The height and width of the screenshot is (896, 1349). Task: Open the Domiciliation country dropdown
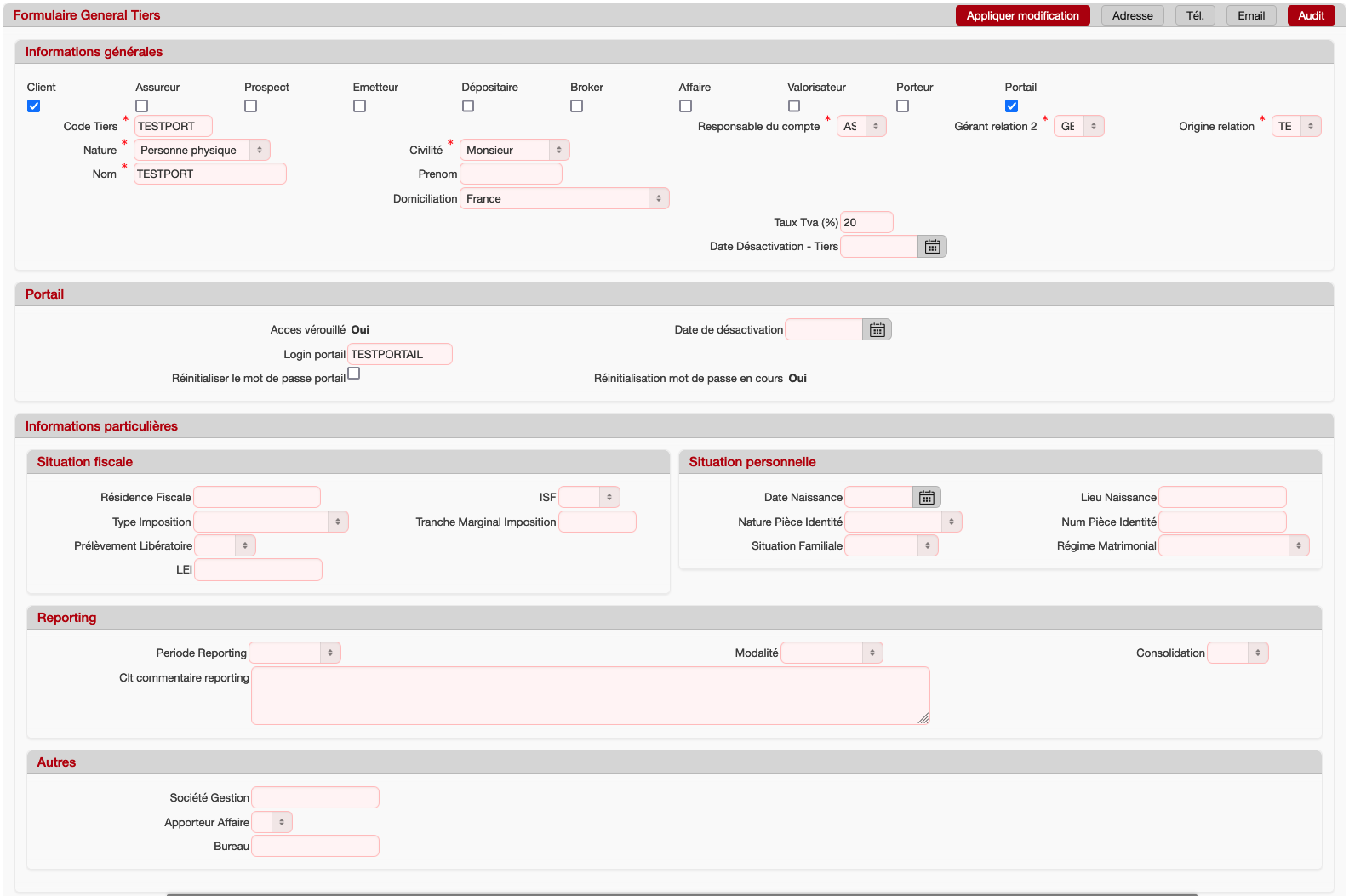[563, 199]
